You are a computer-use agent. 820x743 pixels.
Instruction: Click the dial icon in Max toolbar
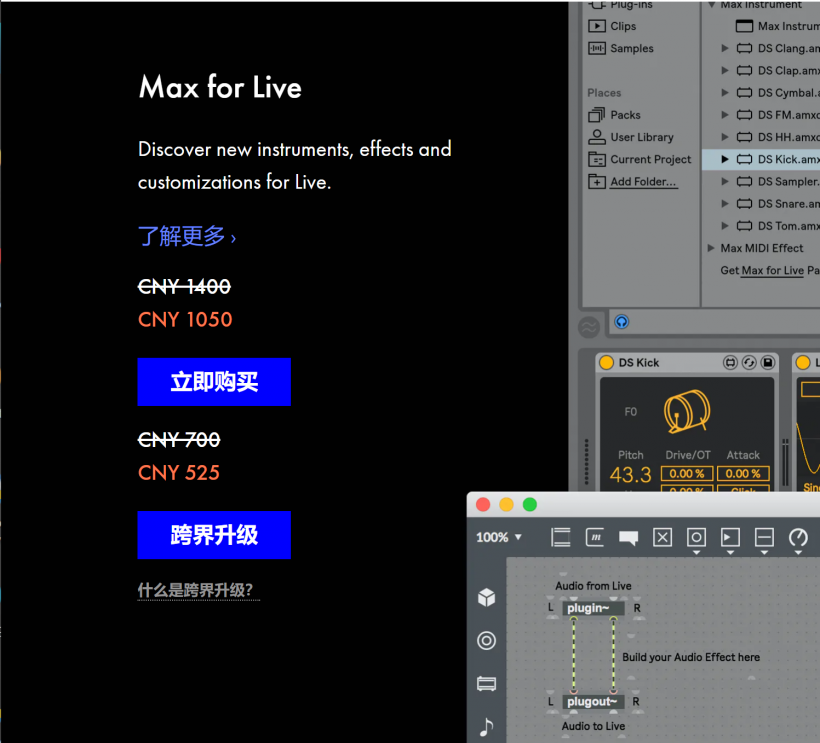pos(798,537)
